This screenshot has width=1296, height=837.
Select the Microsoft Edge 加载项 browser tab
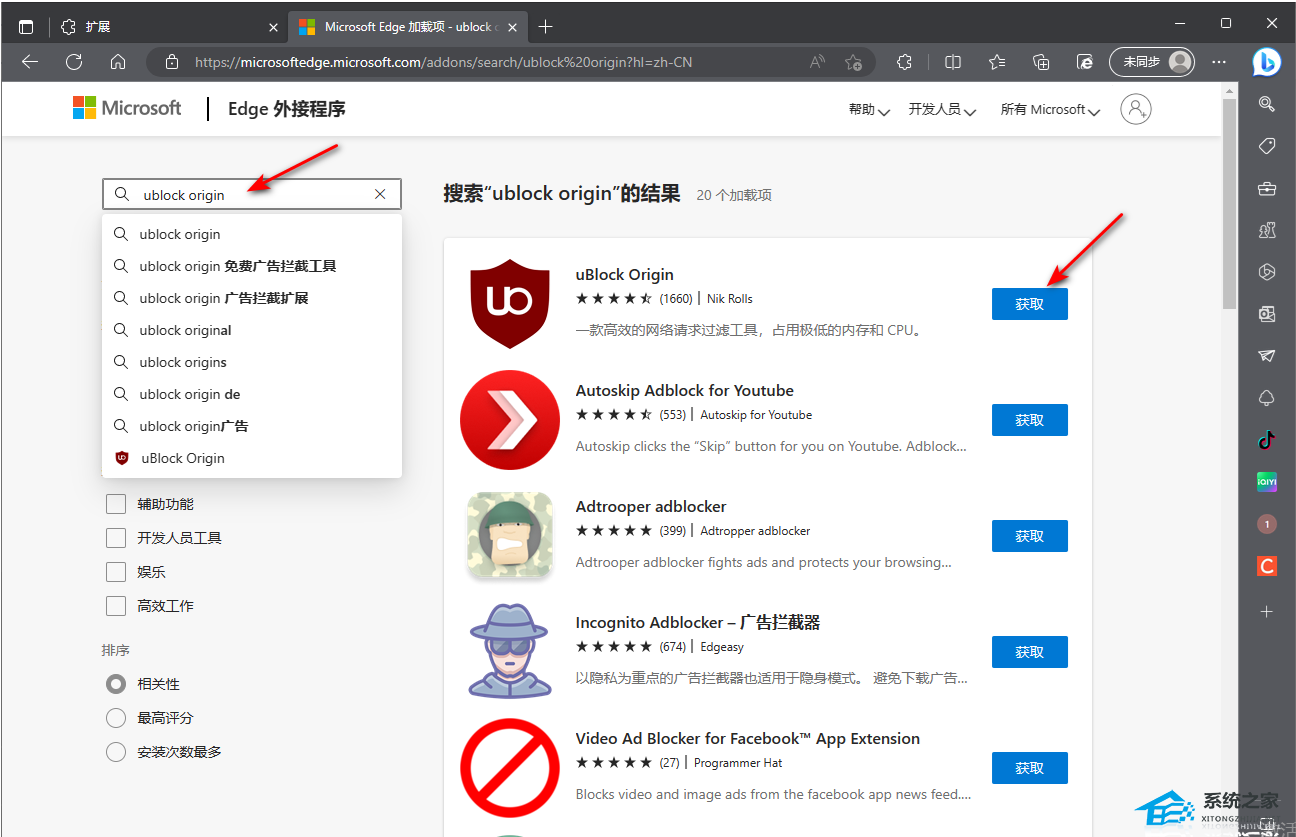pos(408,27)
